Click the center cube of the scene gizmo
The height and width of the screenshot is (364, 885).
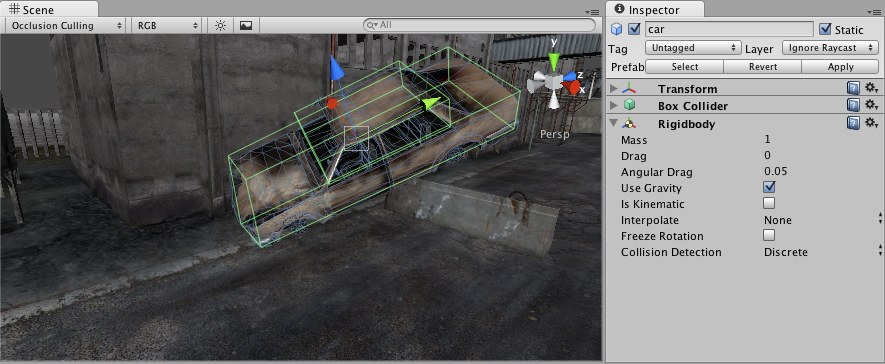553,83
